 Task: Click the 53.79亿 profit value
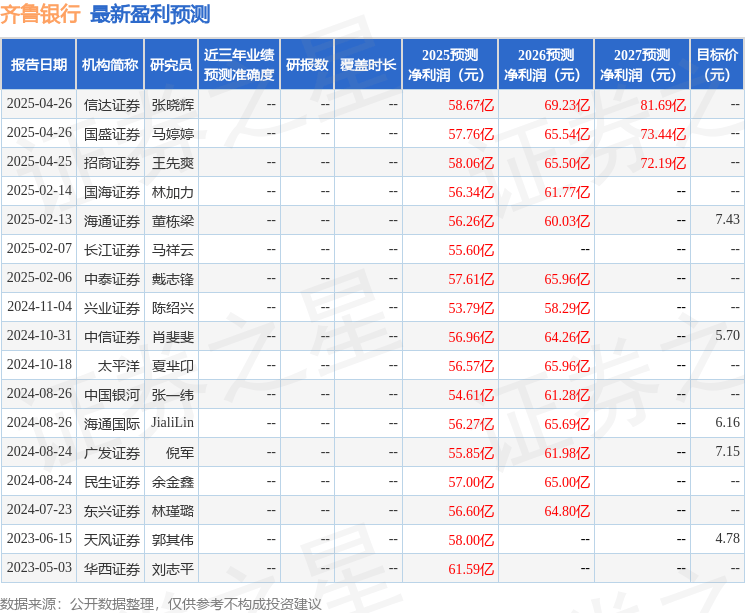471,308
